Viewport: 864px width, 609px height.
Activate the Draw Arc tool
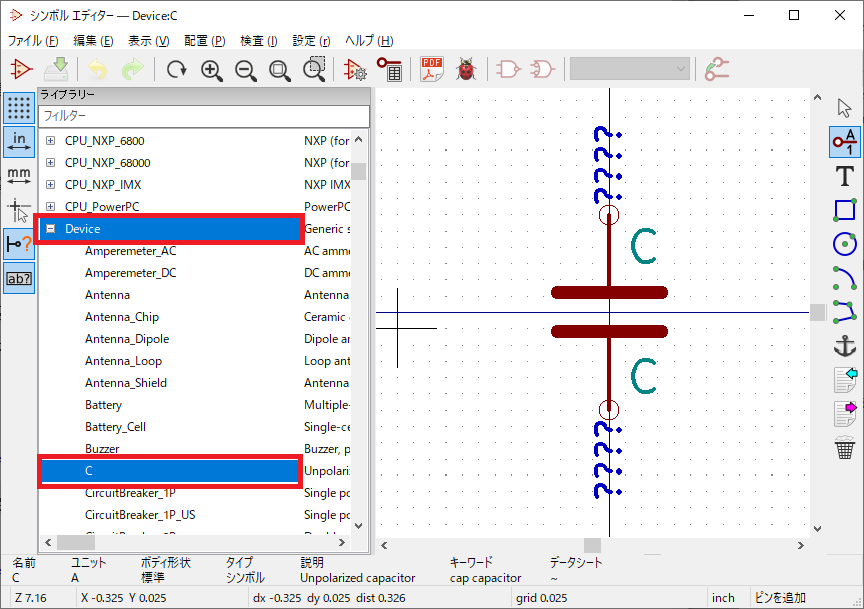tap(845, 278)
